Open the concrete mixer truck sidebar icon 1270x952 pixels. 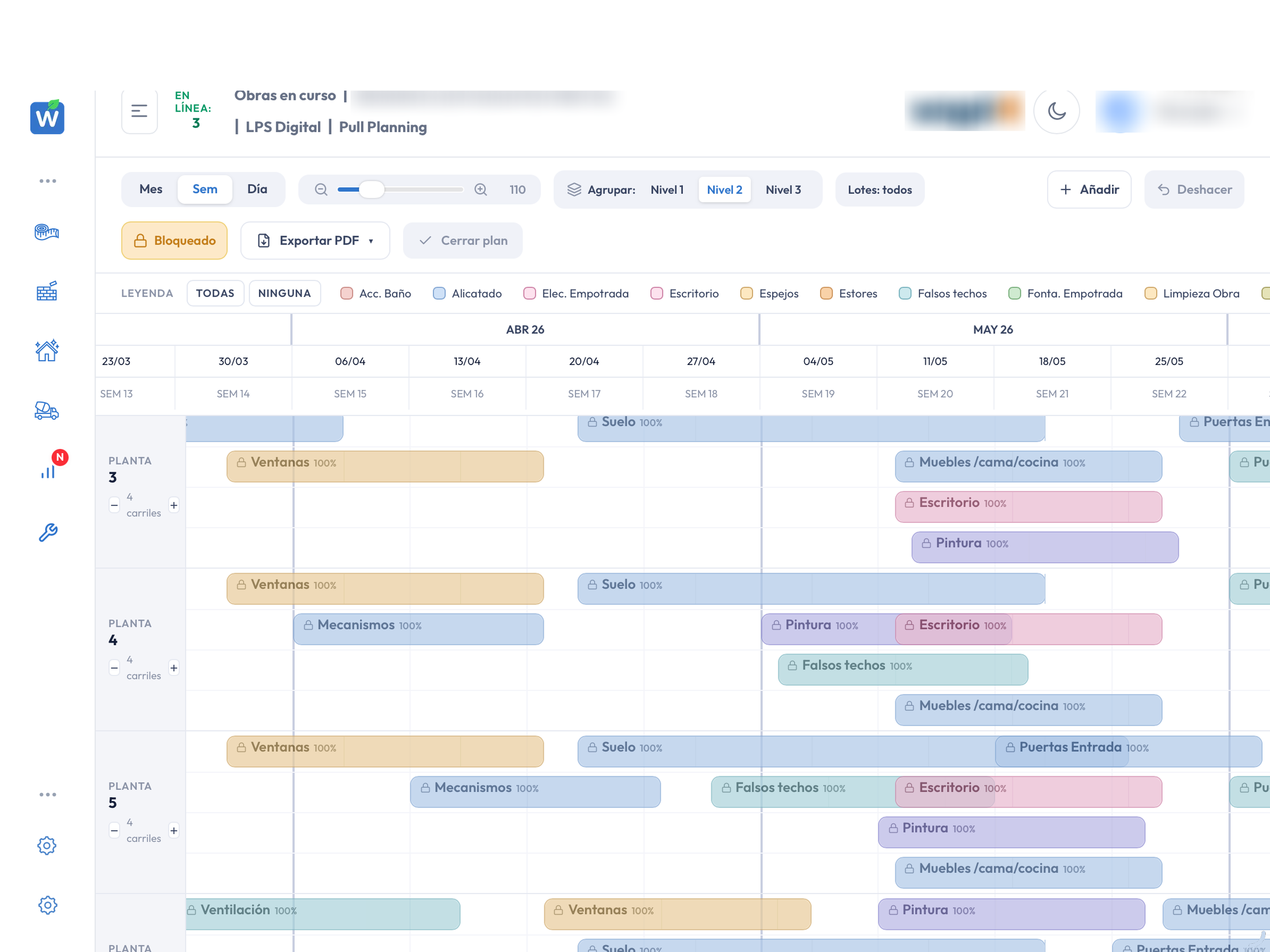(x=47, y=410)
